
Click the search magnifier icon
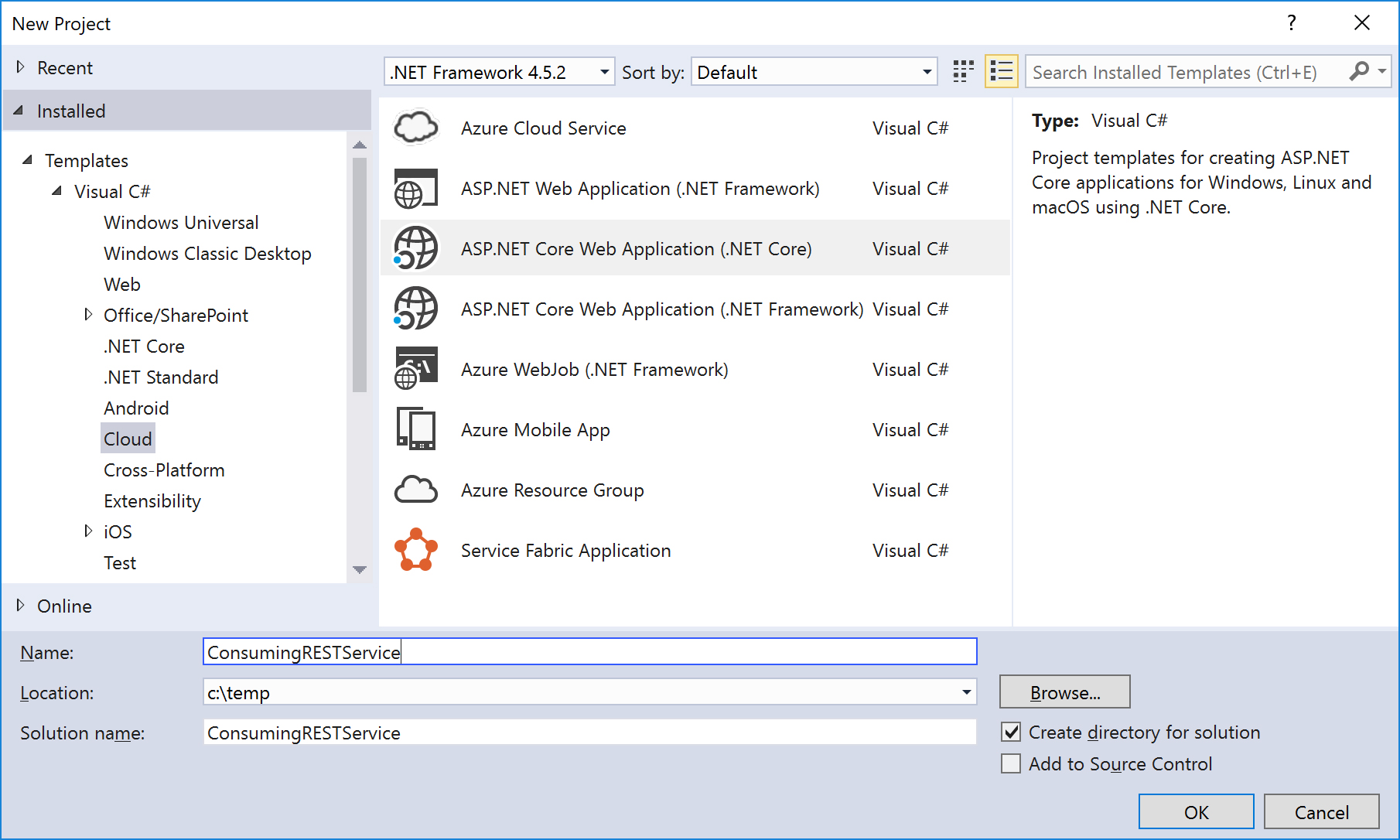click(x=1359, y=71)
